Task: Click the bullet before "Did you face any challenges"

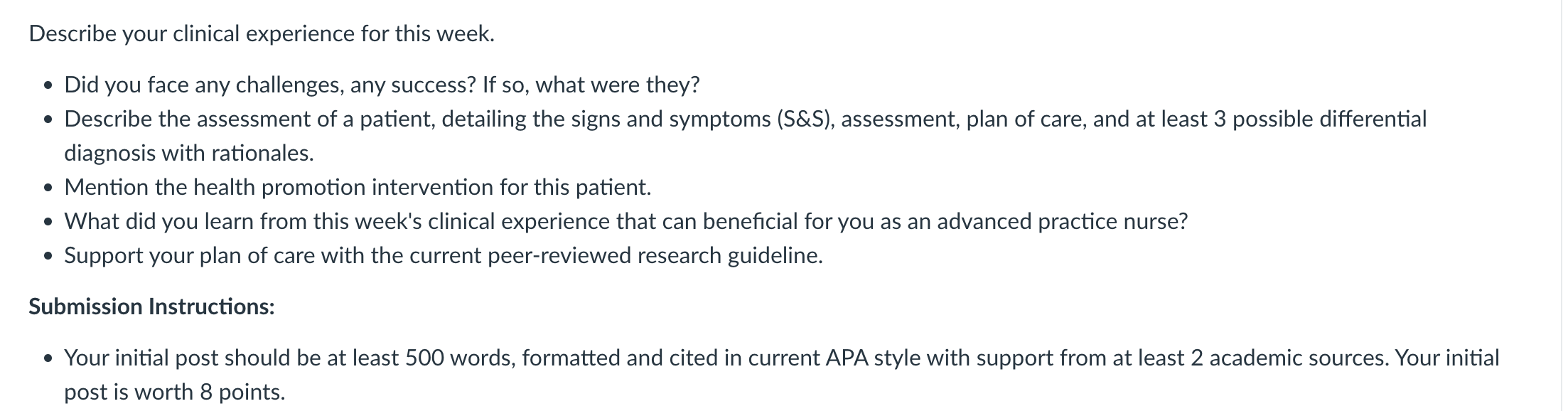Action: (48, 87)
